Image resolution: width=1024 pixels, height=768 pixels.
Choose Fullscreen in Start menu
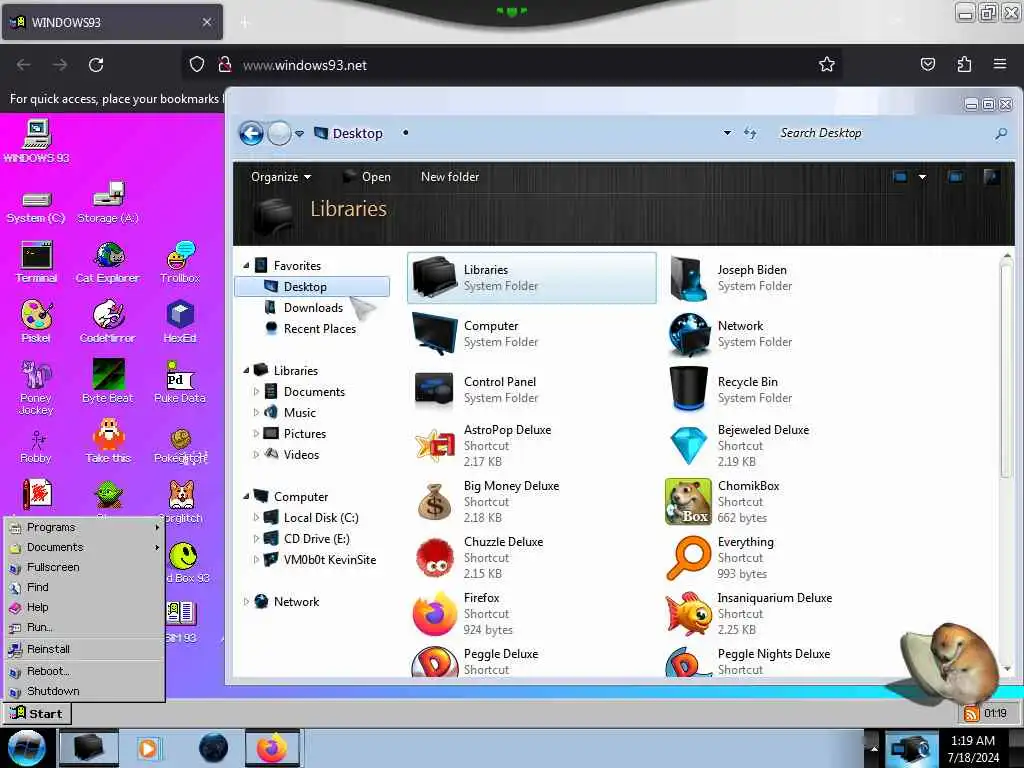pyautogui.click(x=84, y=567)
